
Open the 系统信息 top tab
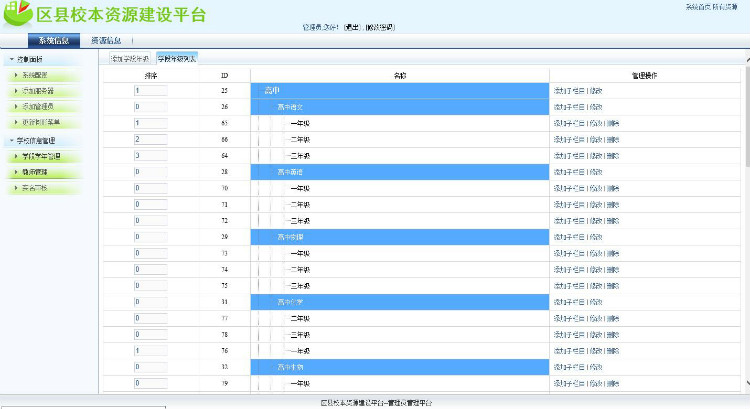[54, 41]
